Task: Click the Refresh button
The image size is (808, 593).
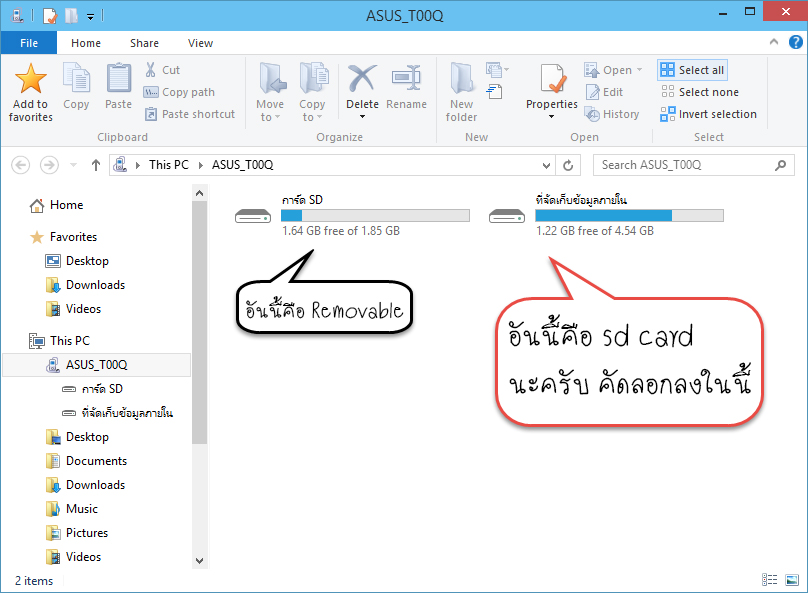Action: click(568, 165)
